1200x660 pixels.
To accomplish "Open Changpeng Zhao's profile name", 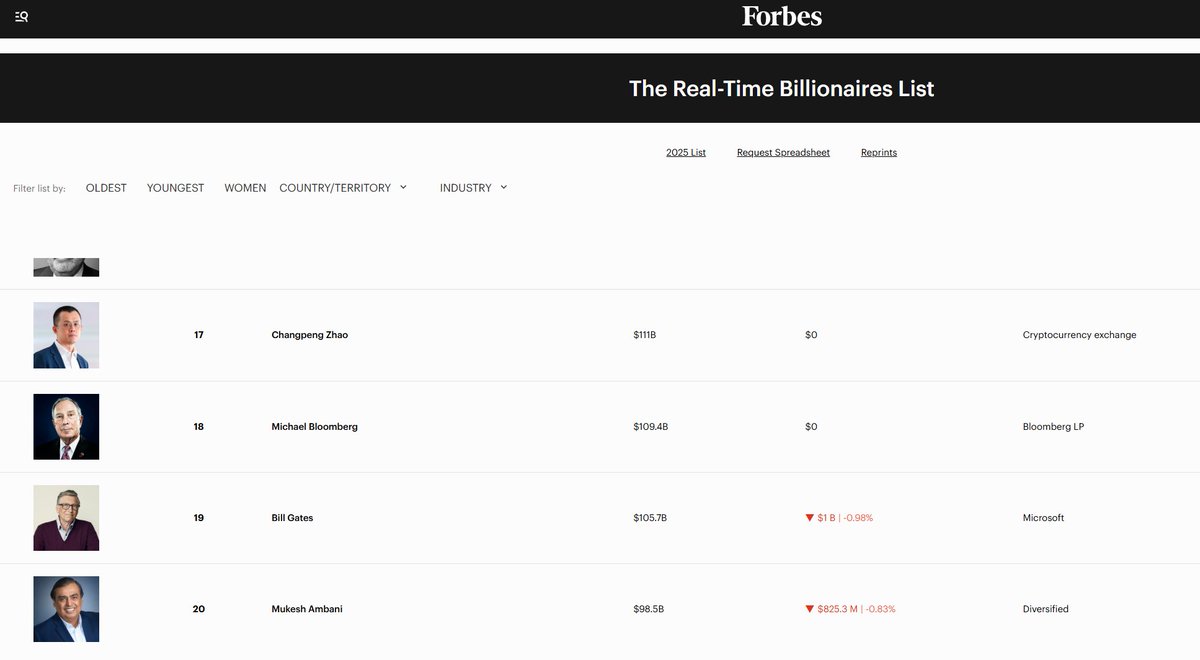I will coord(310,335).
